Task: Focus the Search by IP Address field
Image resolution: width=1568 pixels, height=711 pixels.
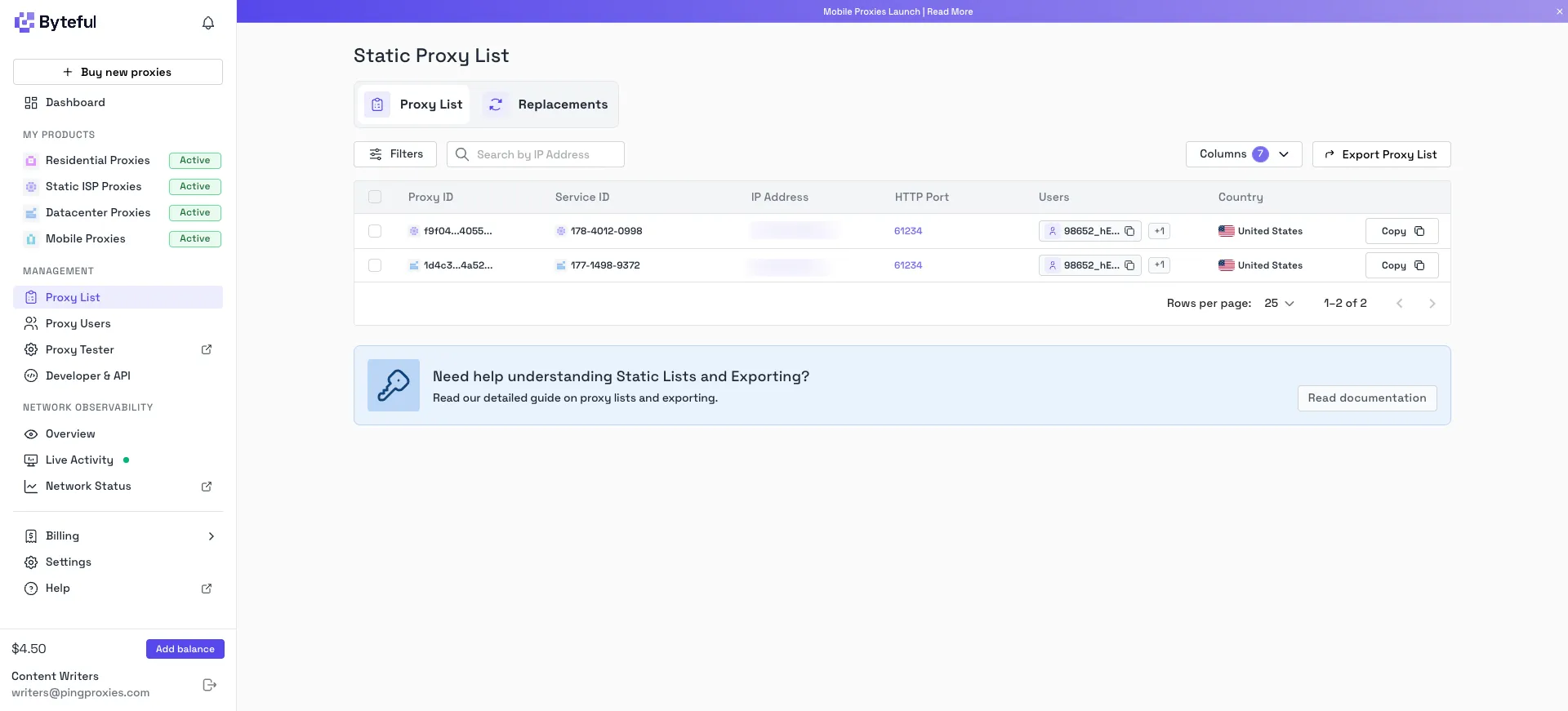Action: tap(536, 154)
